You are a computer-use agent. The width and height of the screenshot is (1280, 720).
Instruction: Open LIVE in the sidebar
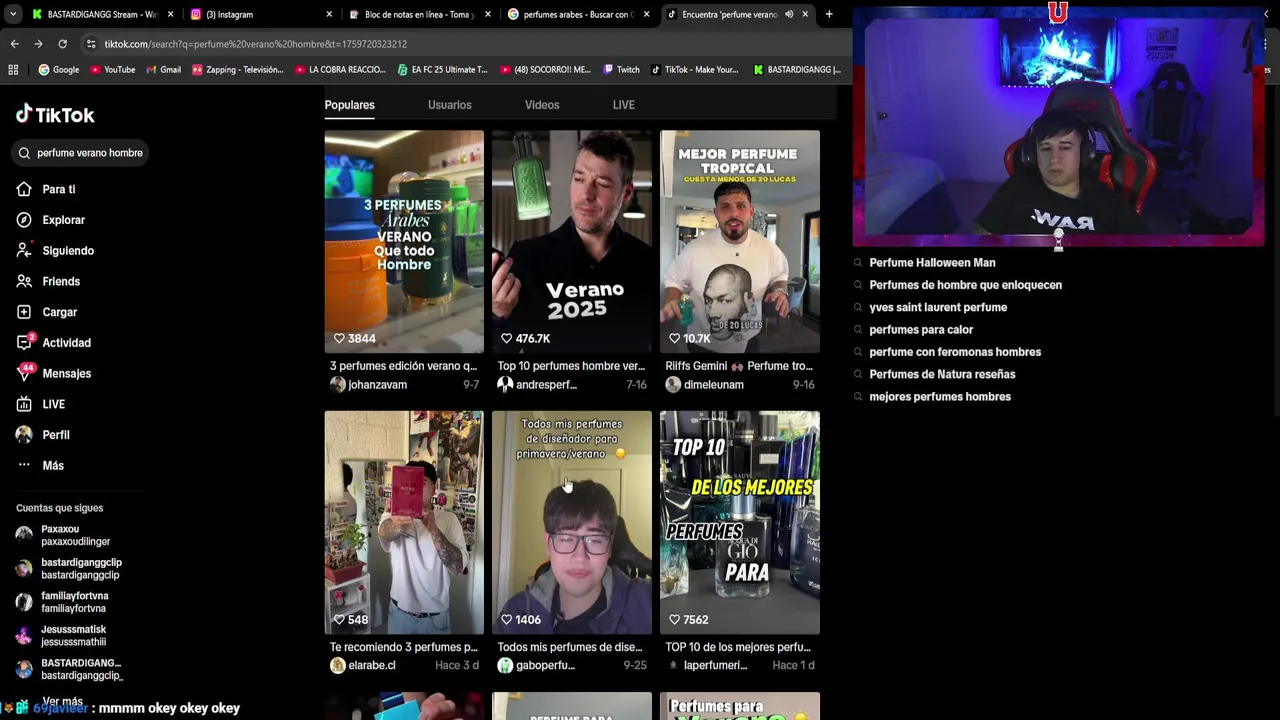tap(41, 404)
